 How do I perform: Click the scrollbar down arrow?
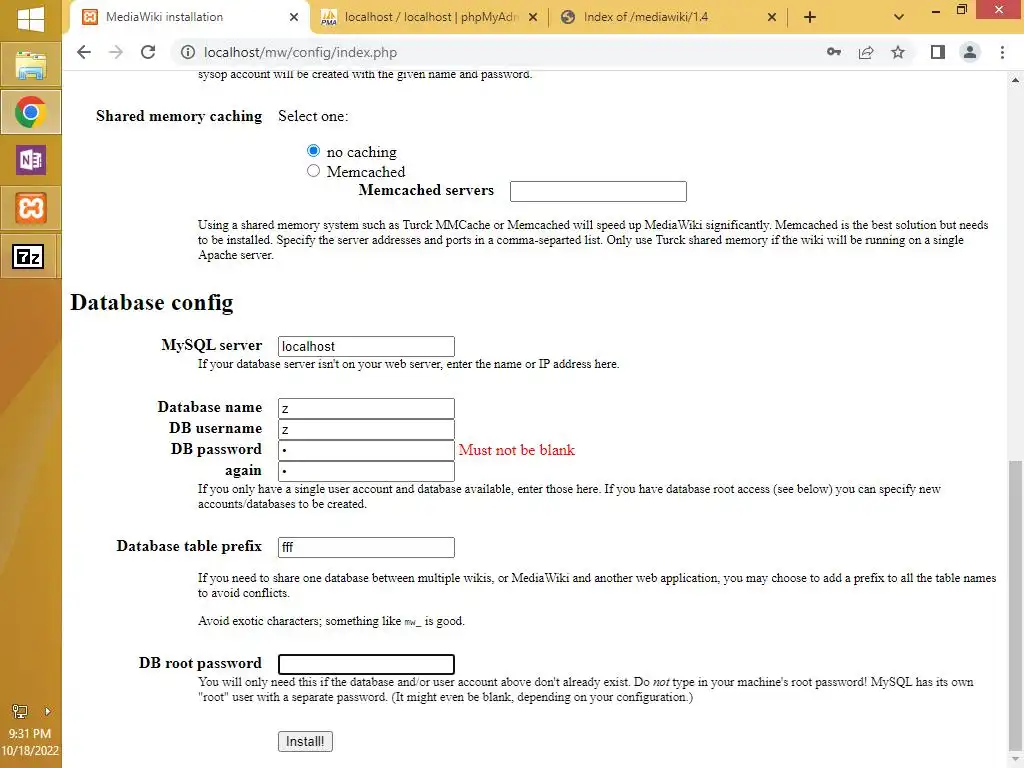1015,760
